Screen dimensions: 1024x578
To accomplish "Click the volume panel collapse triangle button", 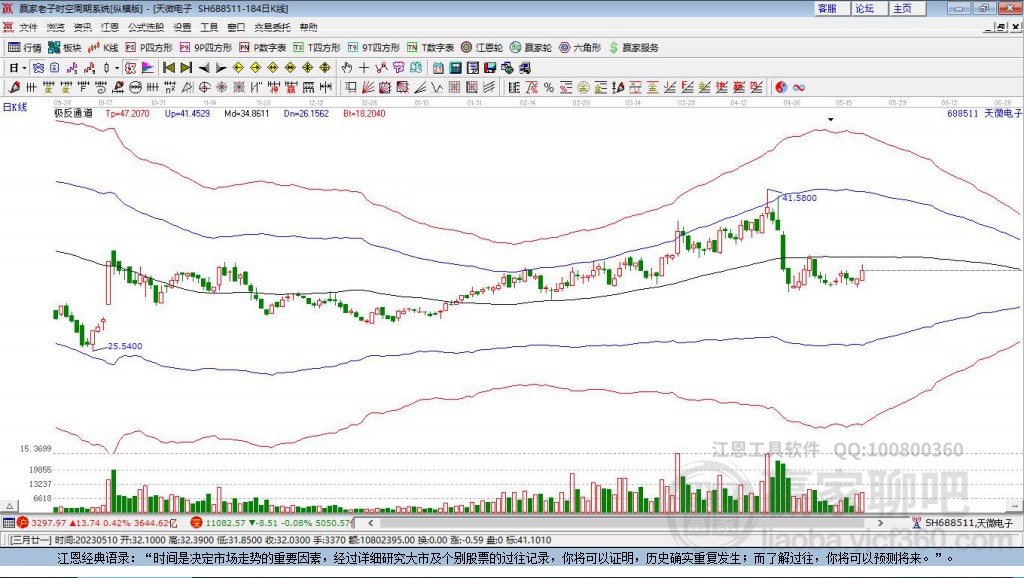I will [x=10, y=506].
